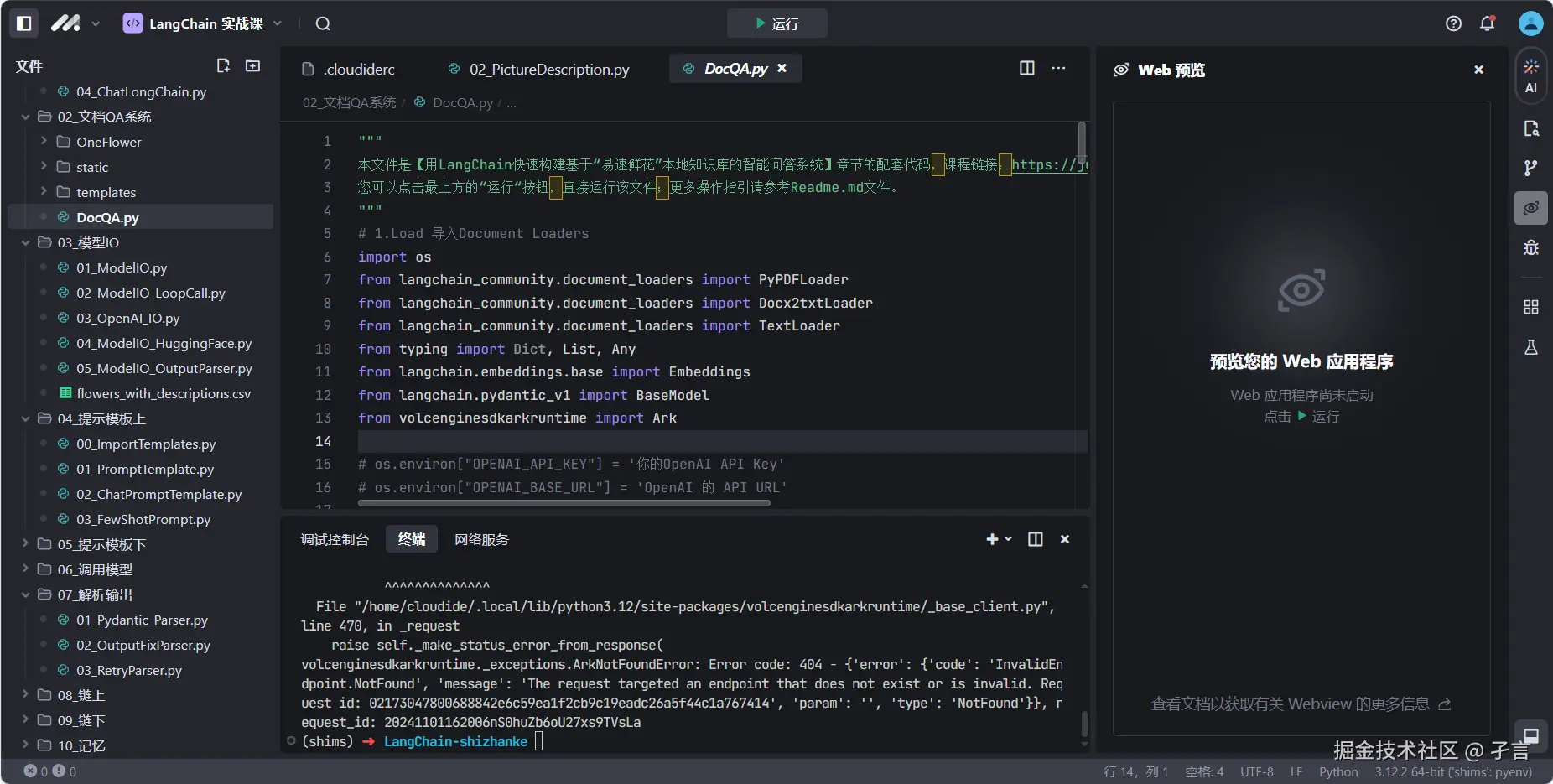Viewport: 1553px width, 784px height.
Task: Toggle the left sidebar panel visibility
Action: [24, 23]
